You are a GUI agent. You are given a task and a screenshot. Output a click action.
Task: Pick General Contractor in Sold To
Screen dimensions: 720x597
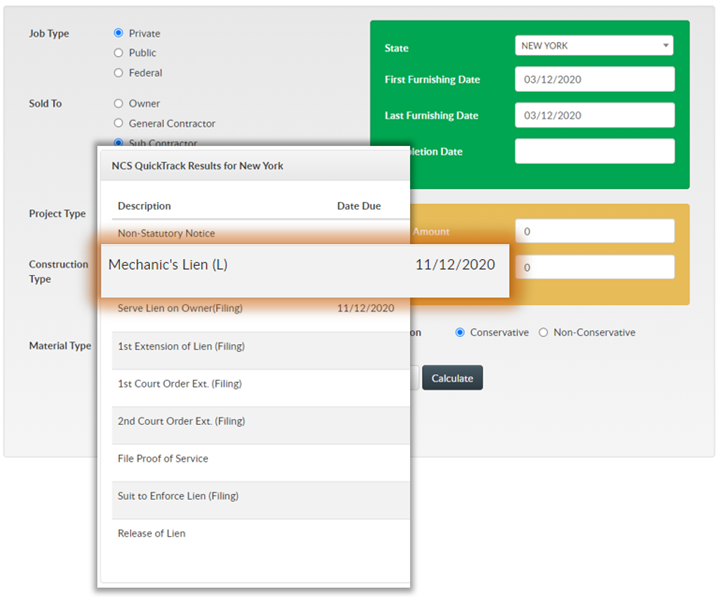[119, 123]
